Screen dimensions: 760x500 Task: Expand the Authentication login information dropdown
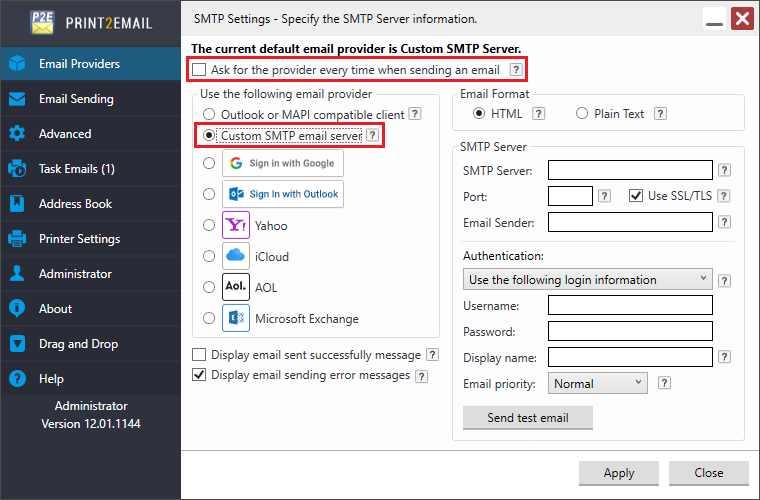click(587, 280)
